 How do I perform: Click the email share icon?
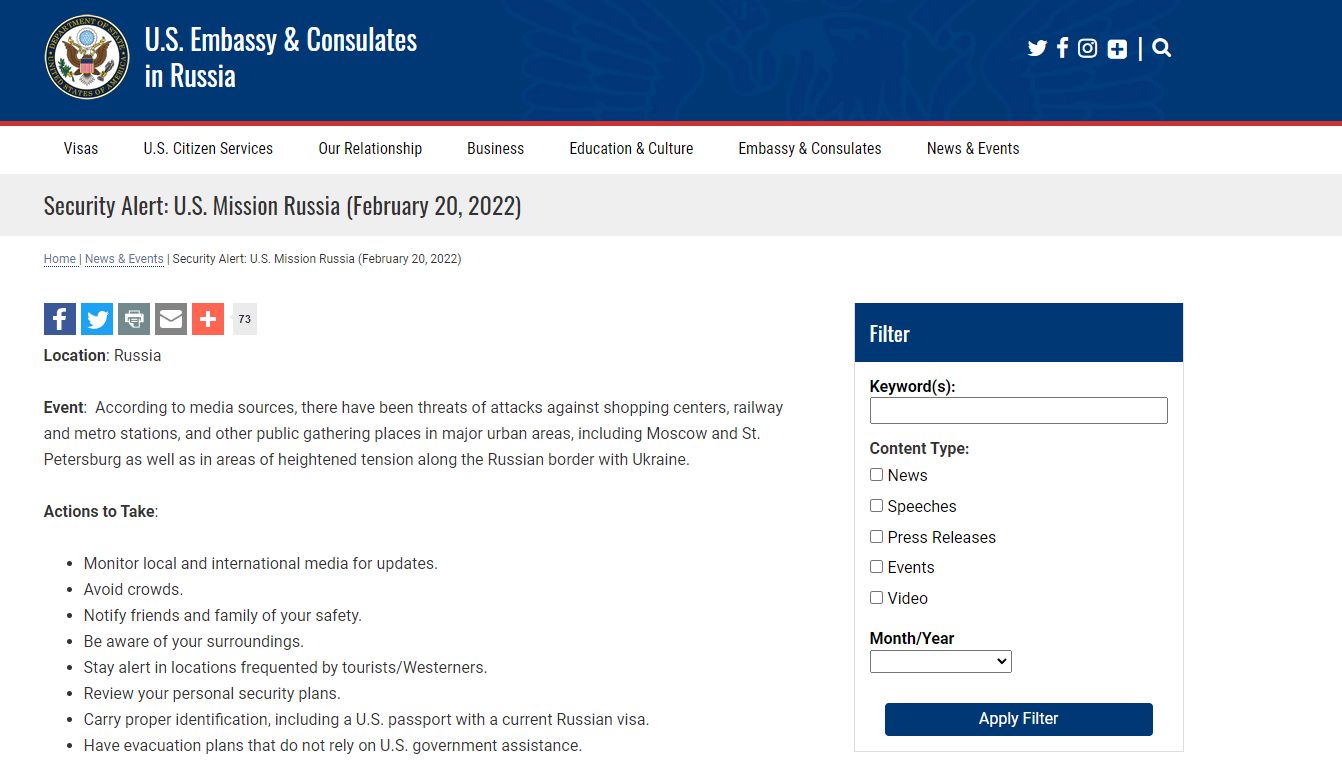(171, 319)
